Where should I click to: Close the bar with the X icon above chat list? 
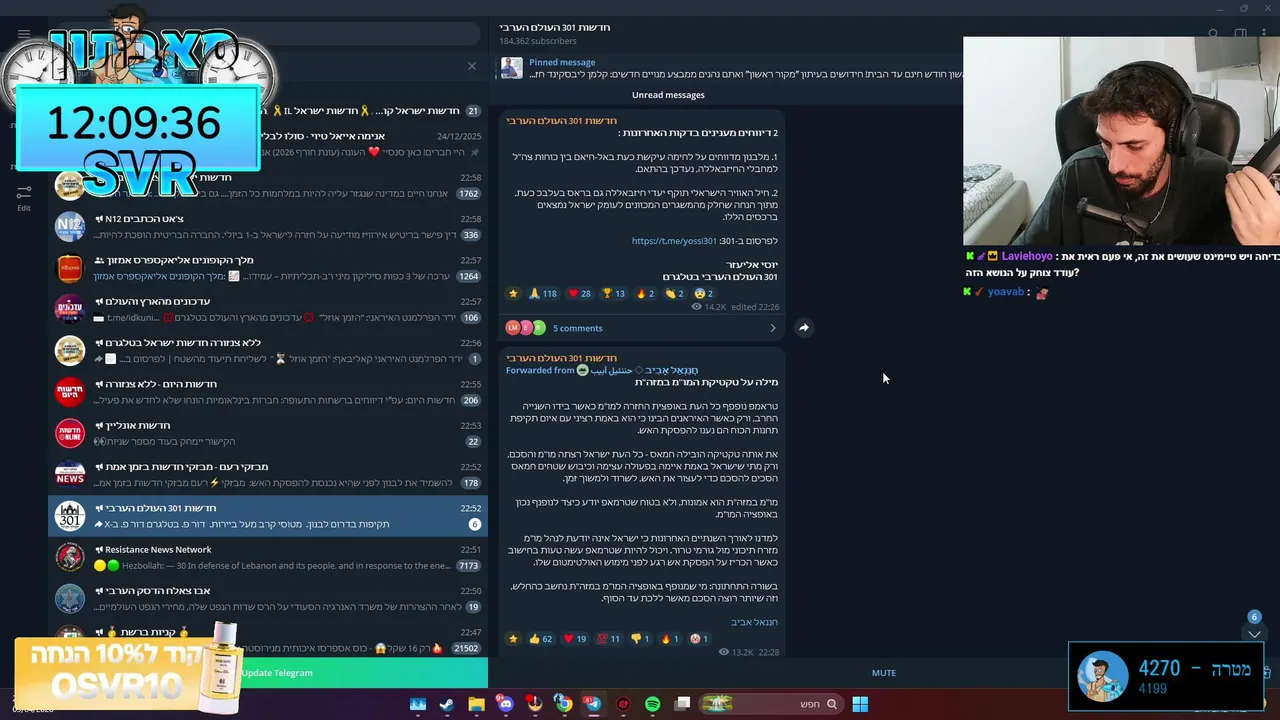(x=472, y=66)
